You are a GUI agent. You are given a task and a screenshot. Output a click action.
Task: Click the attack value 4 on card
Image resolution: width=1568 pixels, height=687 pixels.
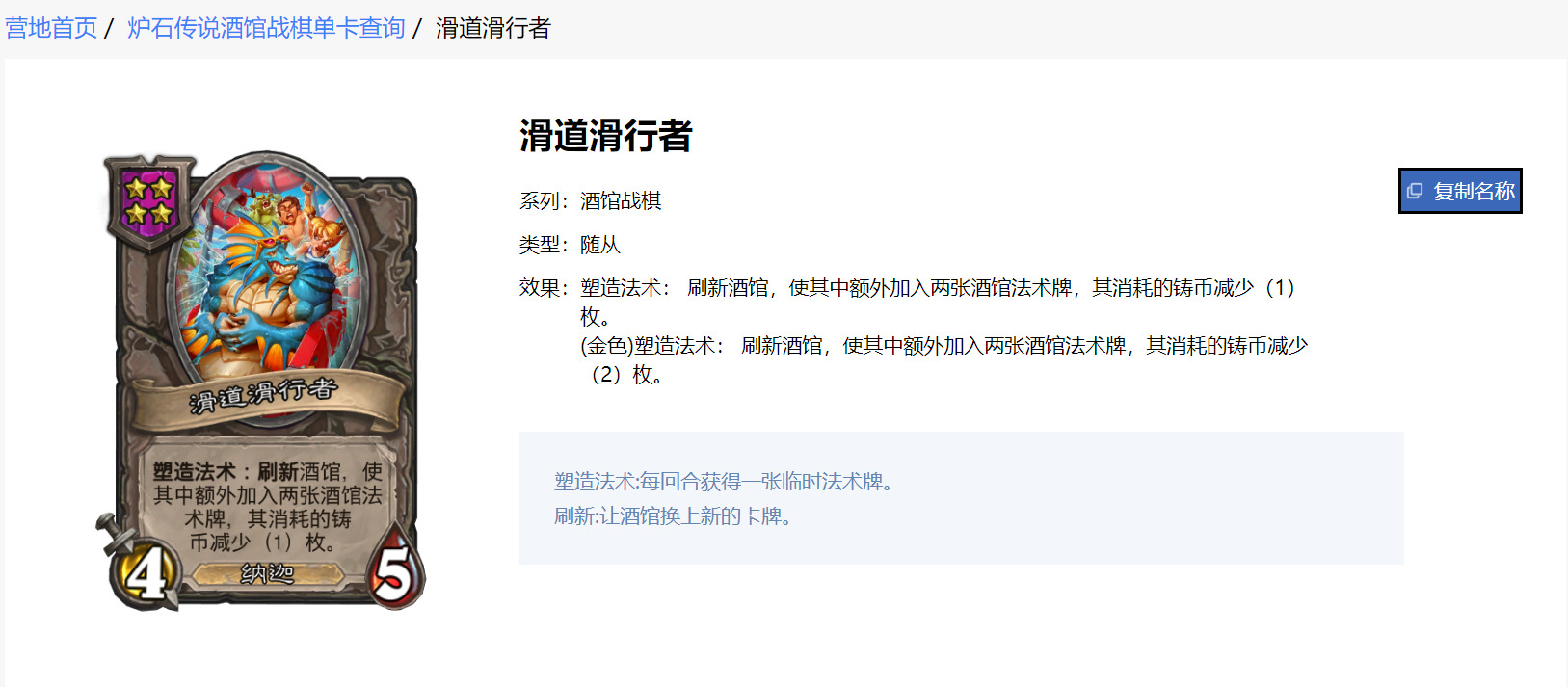[146, 573]
